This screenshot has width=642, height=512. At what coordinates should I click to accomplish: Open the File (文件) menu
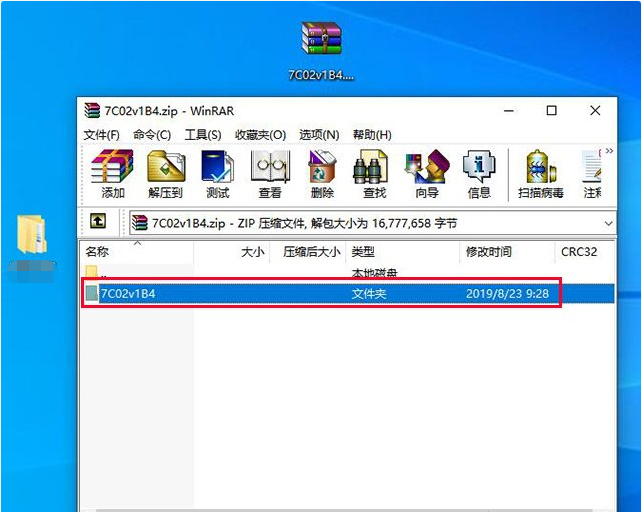(102, 134)
